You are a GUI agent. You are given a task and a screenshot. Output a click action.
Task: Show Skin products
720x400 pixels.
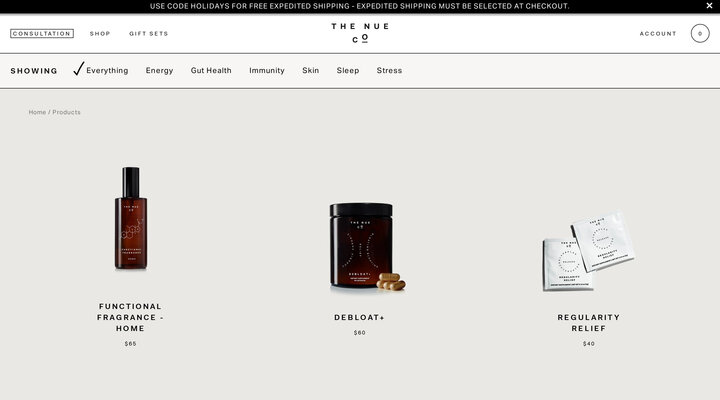(x=310, y=70)
